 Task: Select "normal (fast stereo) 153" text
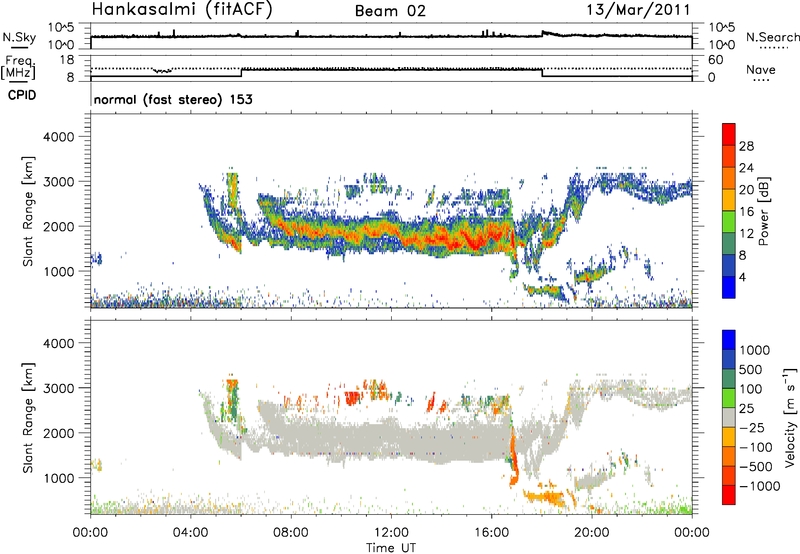pyautogui.click(x=173, y=99)
